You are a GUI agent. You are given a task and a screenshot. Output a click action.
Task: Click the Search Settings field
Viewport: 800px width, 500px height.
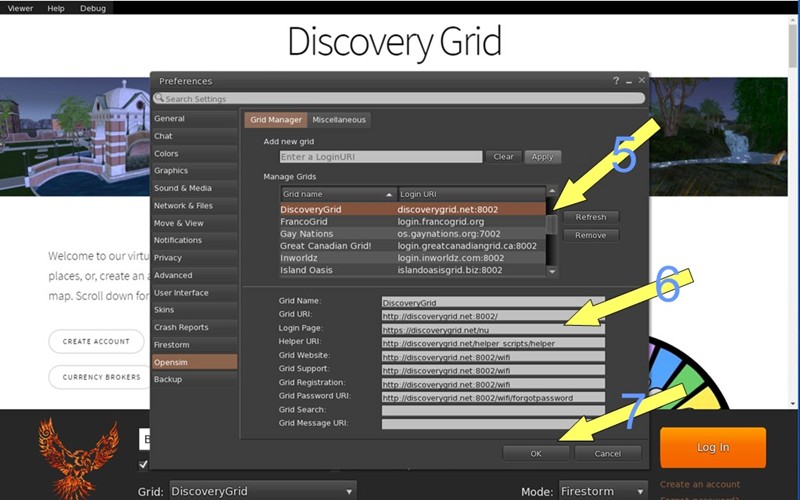point(399,98)
